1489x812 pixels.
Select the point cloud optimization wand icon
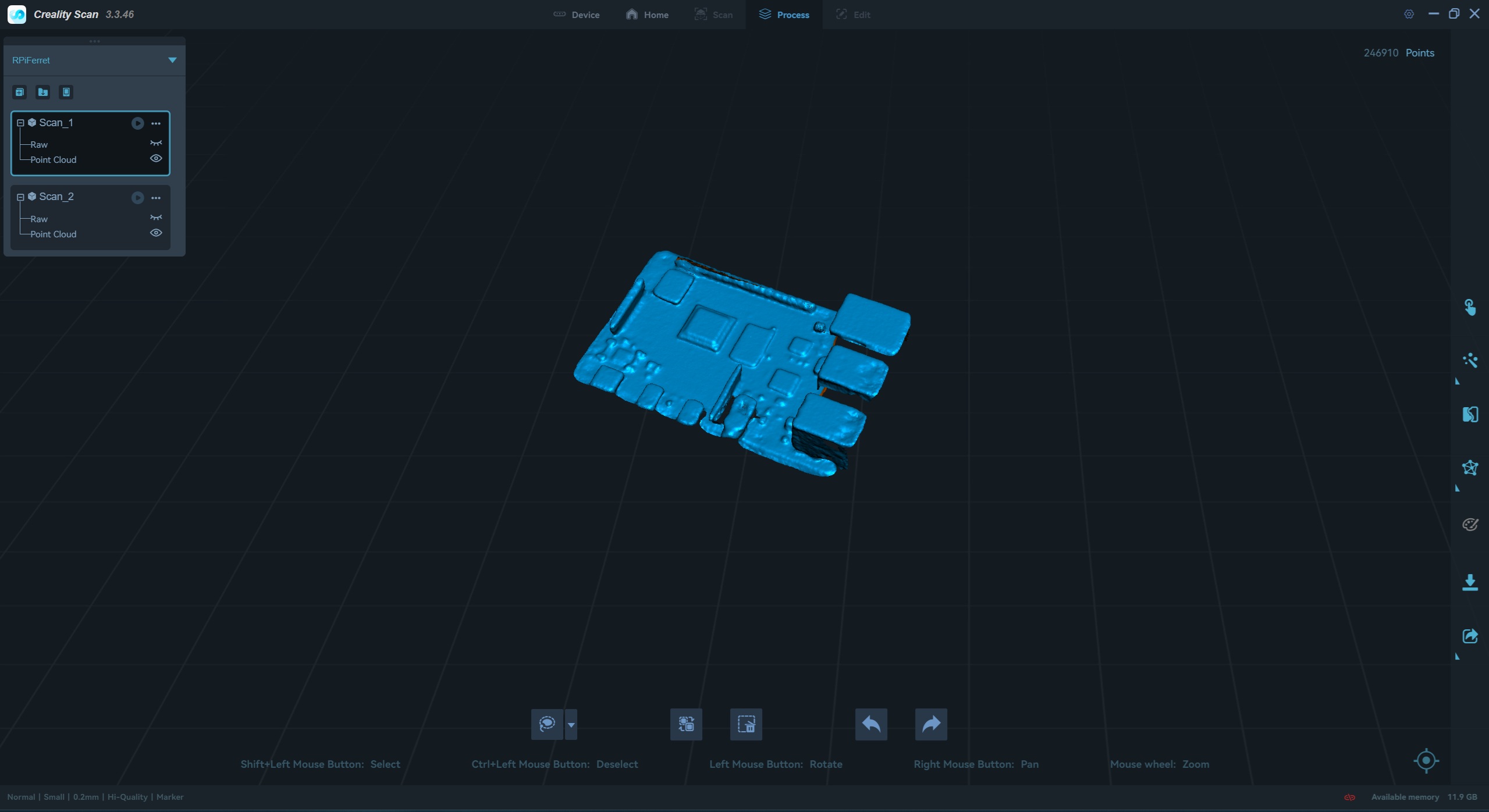(1470, 361)
